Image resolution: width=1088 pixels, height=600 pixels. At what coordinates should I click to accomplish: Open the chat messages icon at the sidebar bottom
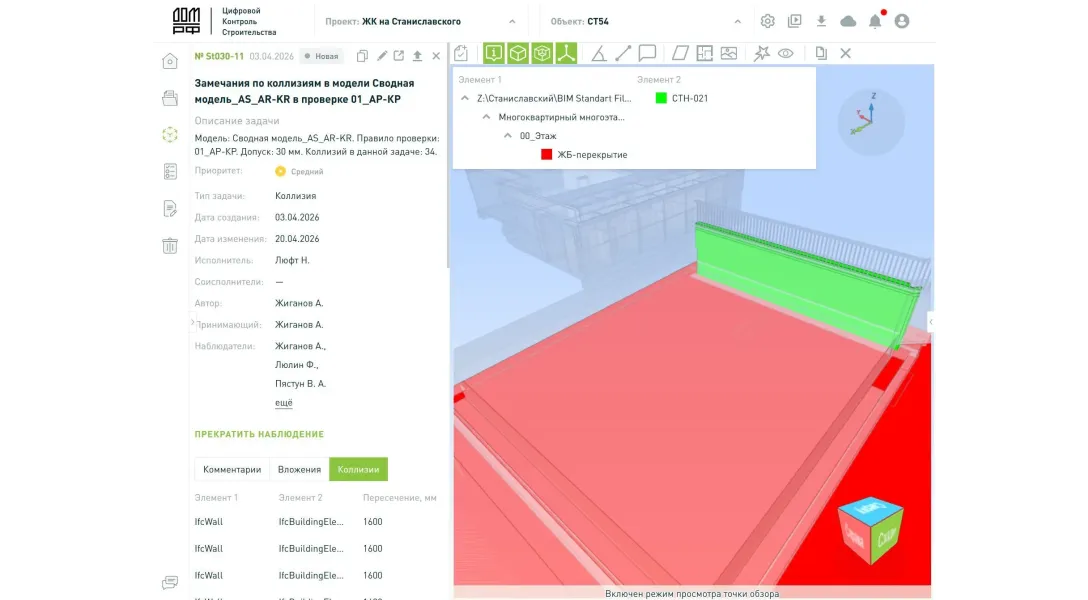170,582
